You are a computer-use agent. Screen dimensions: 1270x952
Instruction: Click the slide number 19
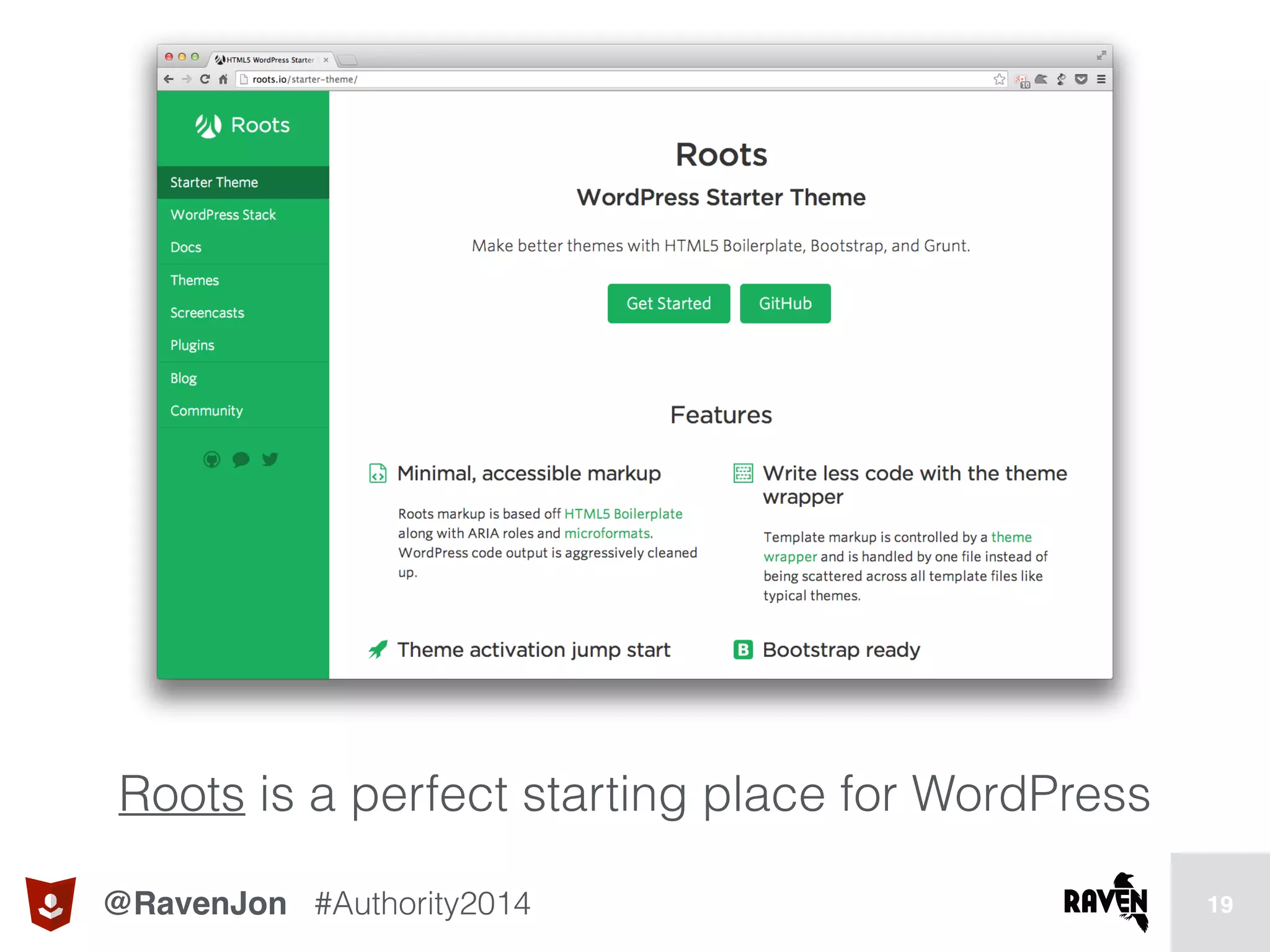(1220, 904)
